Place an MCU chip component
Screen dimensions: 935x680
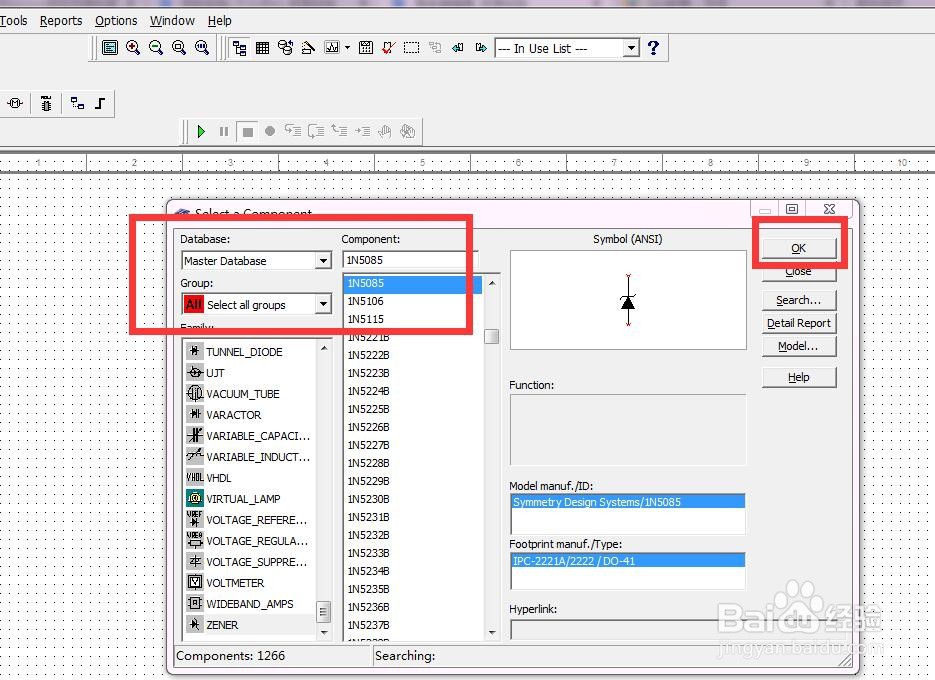click(46, 103)
